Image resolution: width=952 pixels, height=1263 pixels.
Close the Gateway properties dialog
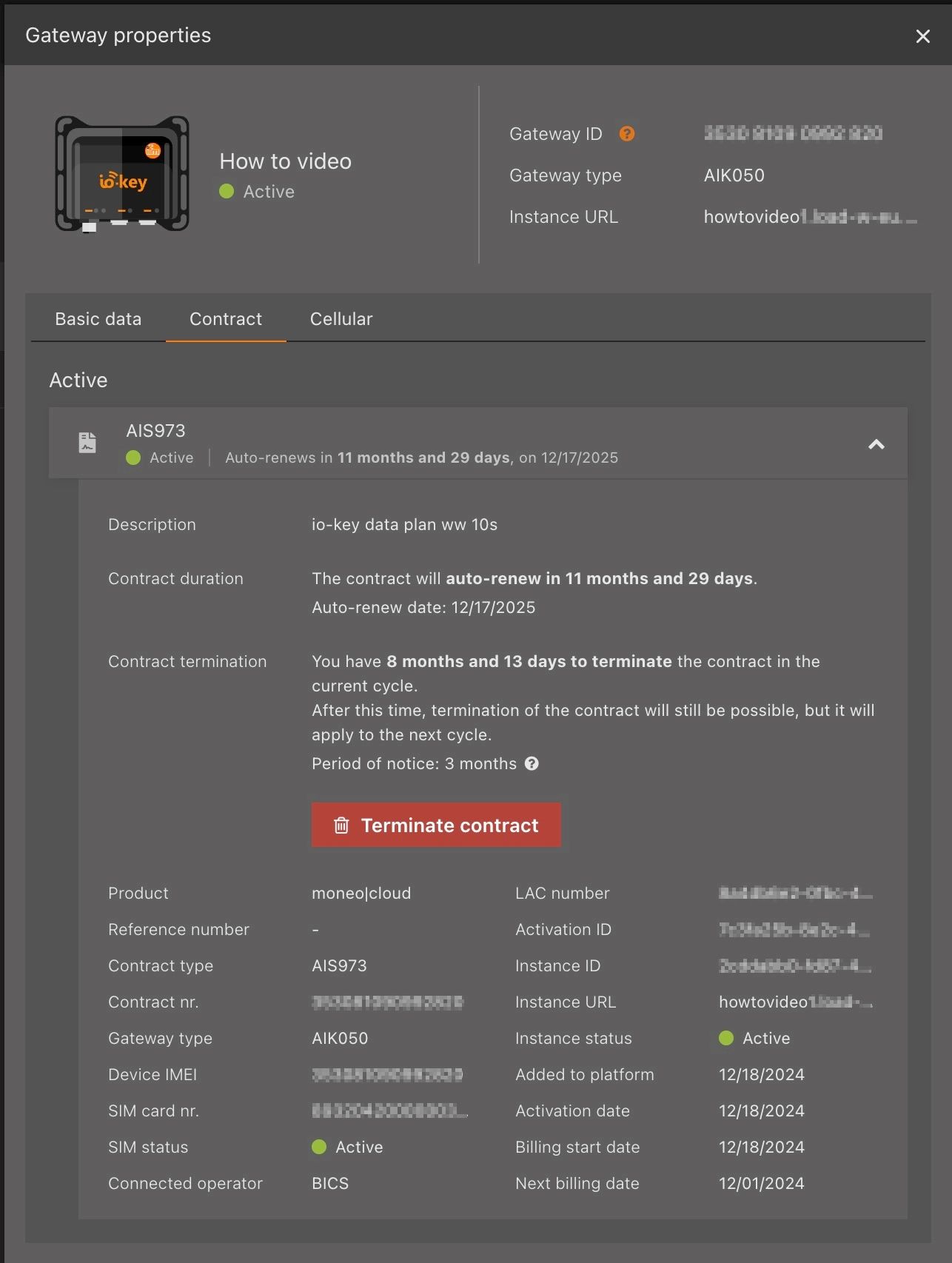pyautogui.click(x=922, y=36)
